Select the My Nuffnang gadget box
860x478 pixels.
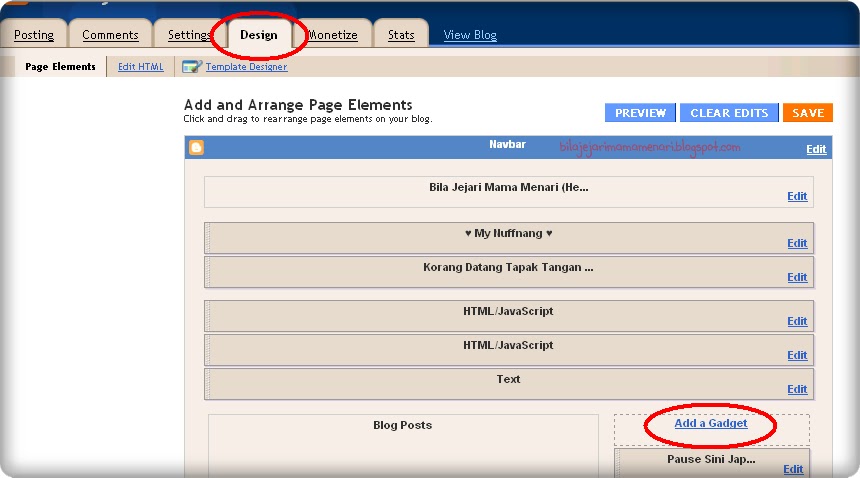[509, 238]
